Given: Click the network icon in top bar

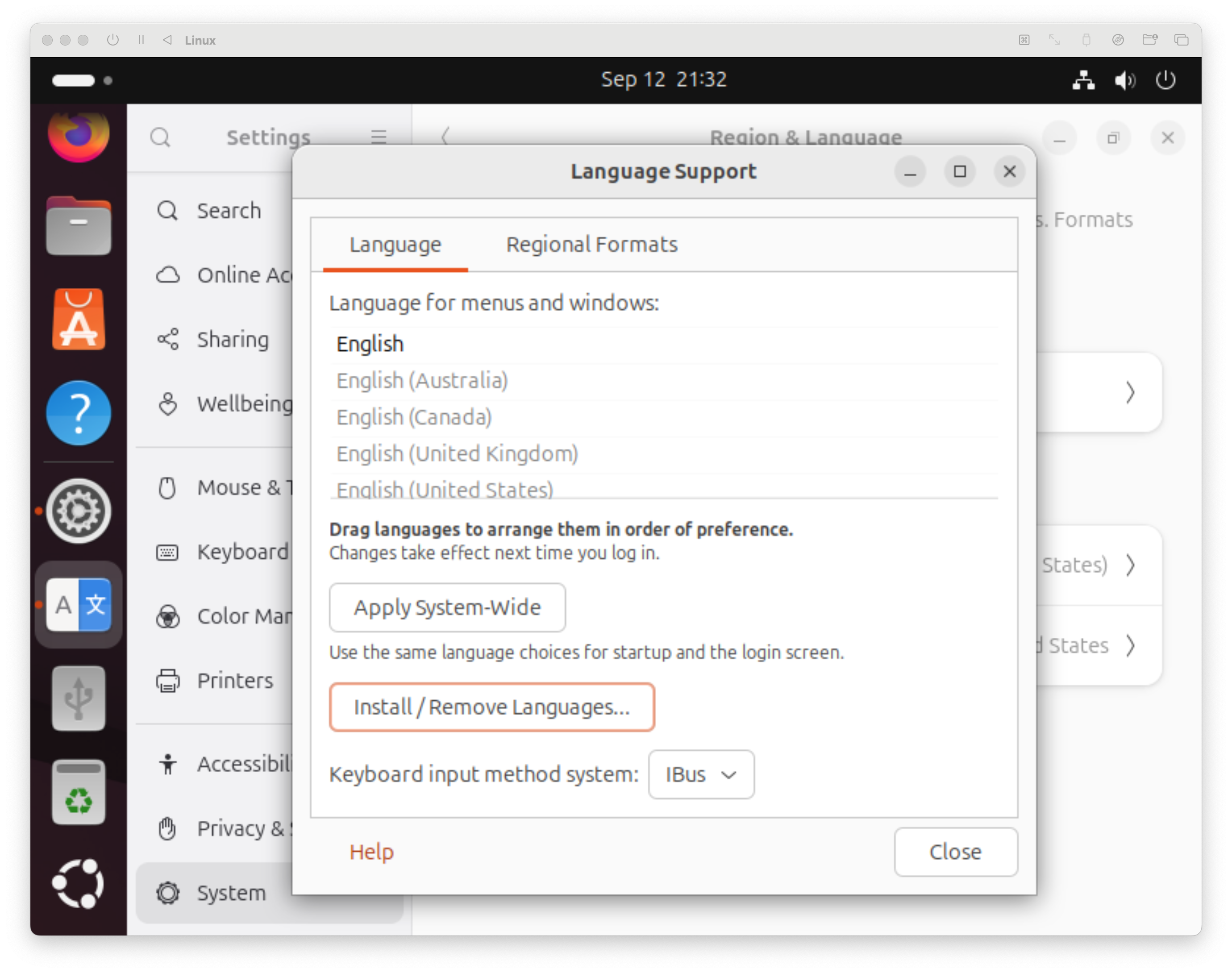Looking at the screenshot, I should coord(1083,80).
